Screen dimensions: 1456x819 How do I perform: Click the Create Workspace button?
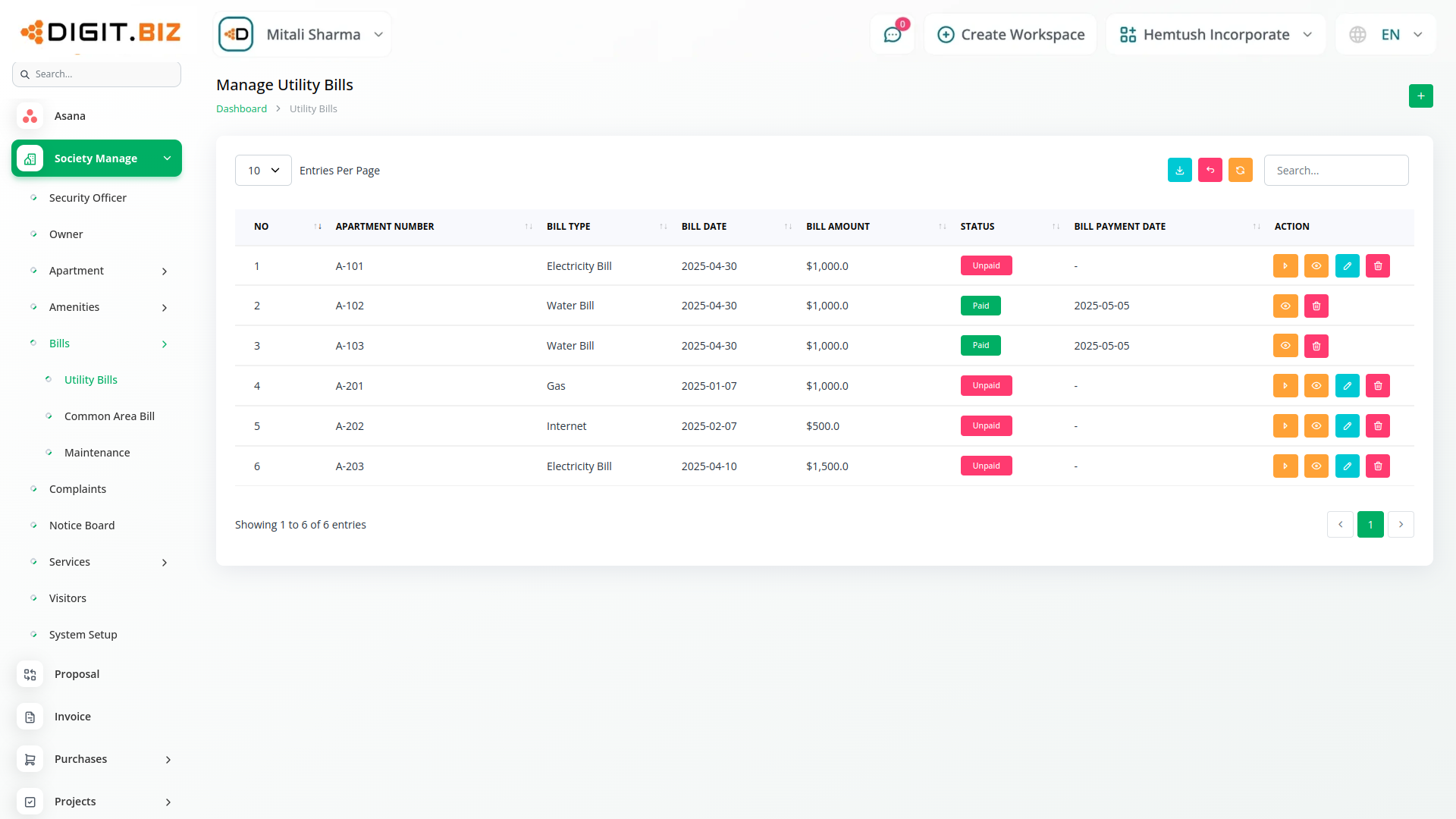1011,35
